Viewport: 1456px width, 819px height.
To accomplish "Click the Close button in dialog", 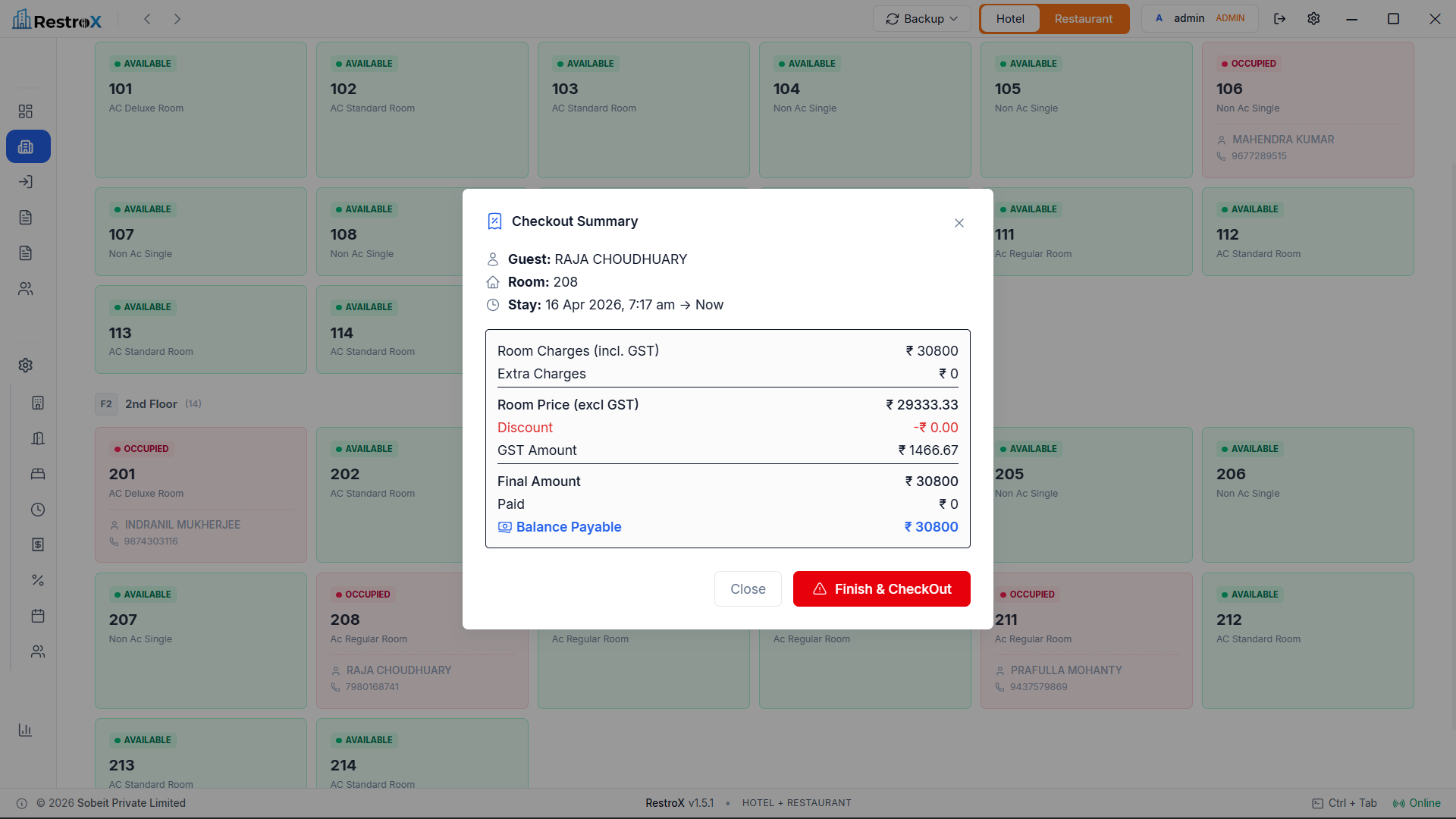I will [748, 589].
